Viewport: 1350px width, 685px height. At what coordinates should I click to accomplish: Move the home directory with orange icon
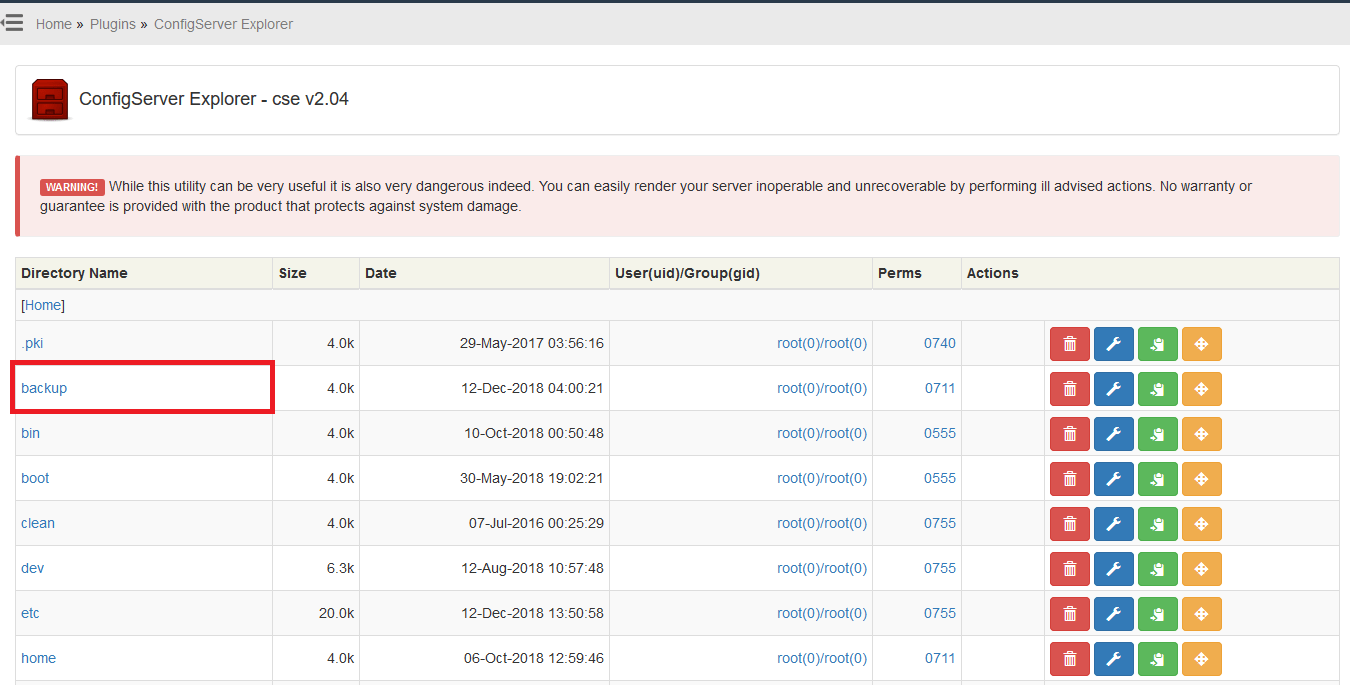click(x=1202, y=659)
